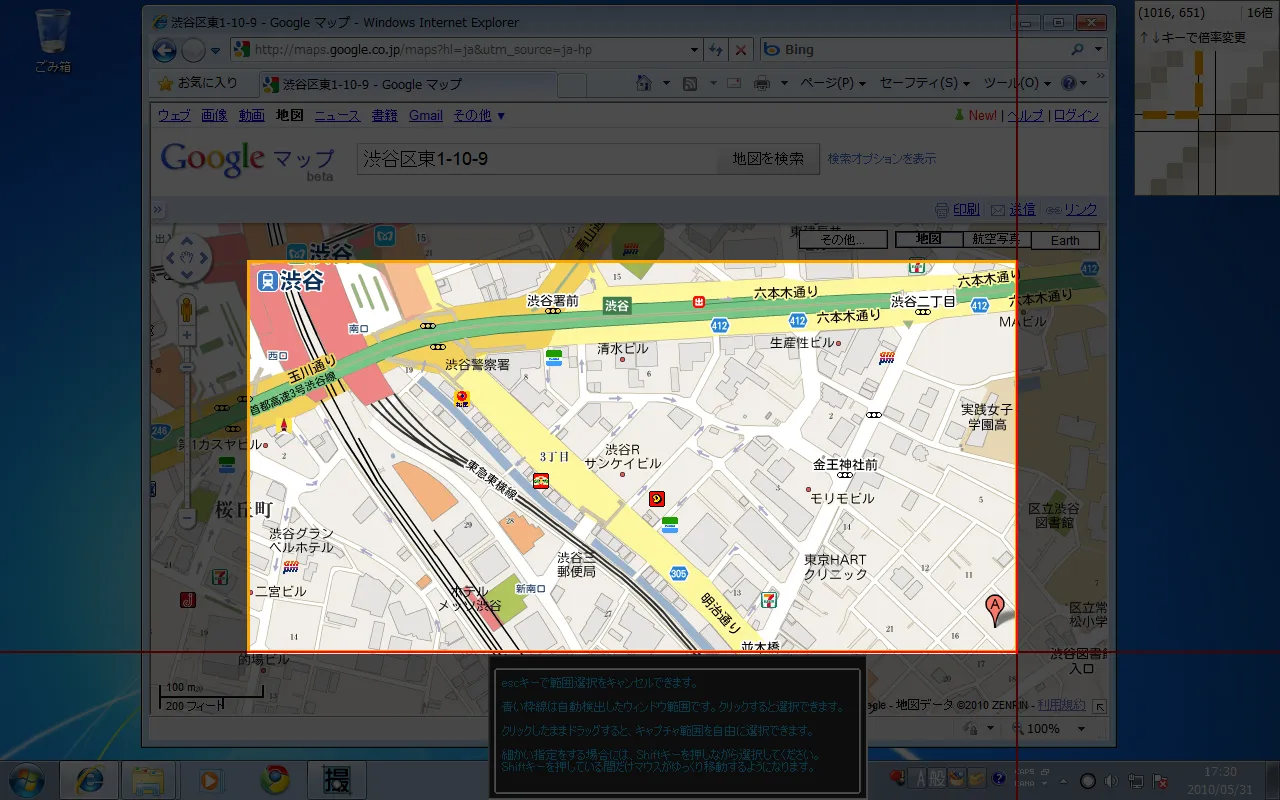
Task: Open the ツール(O) menu
Action: coord(1017,83)
